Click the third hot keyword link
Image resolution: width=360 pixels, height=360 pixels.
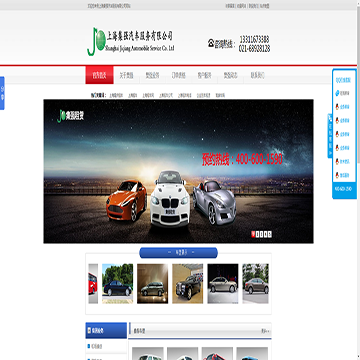[x=148, y=95]
